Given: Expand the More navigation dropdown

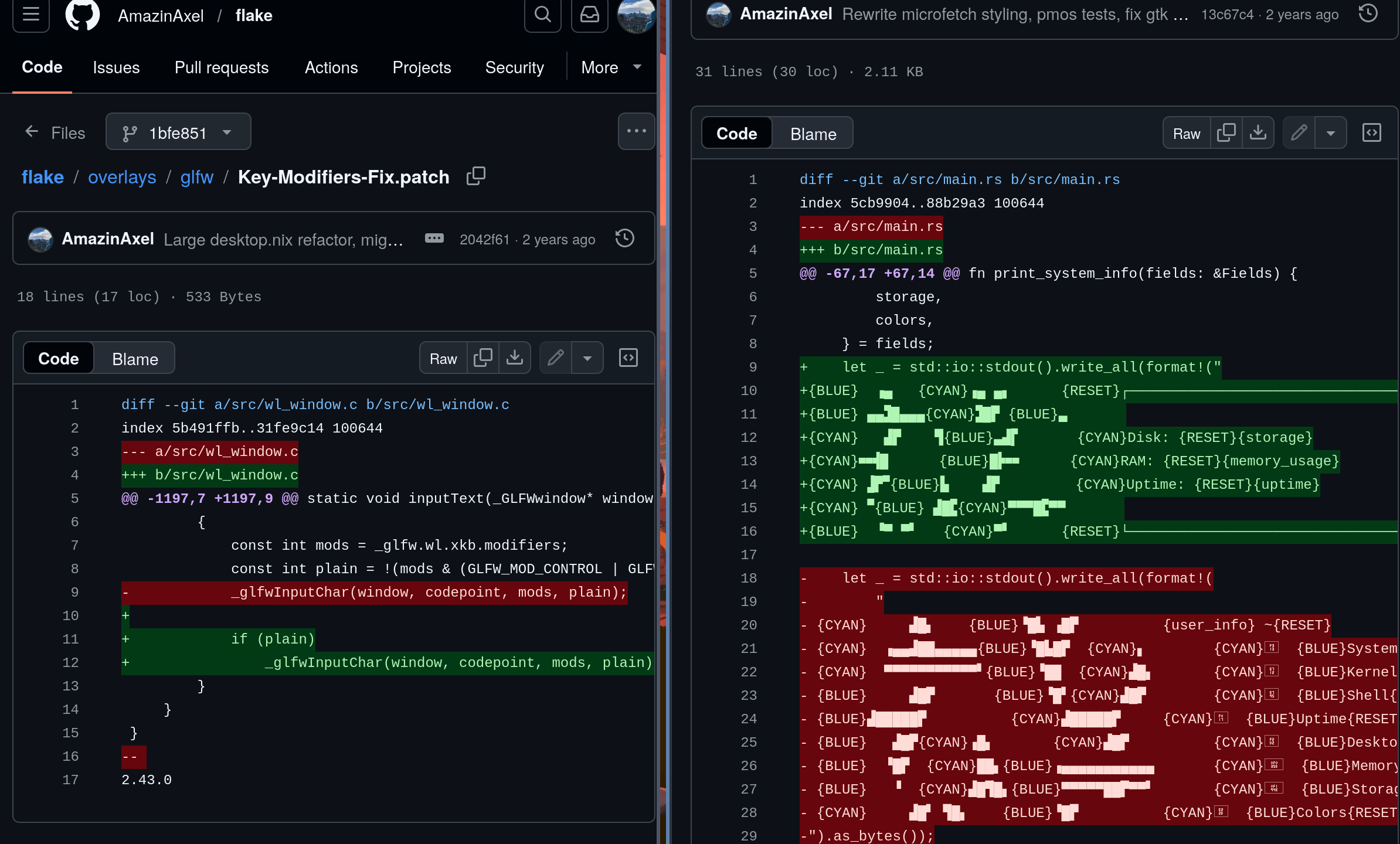Looking at the screenshot, I should [x=610, y=67].
